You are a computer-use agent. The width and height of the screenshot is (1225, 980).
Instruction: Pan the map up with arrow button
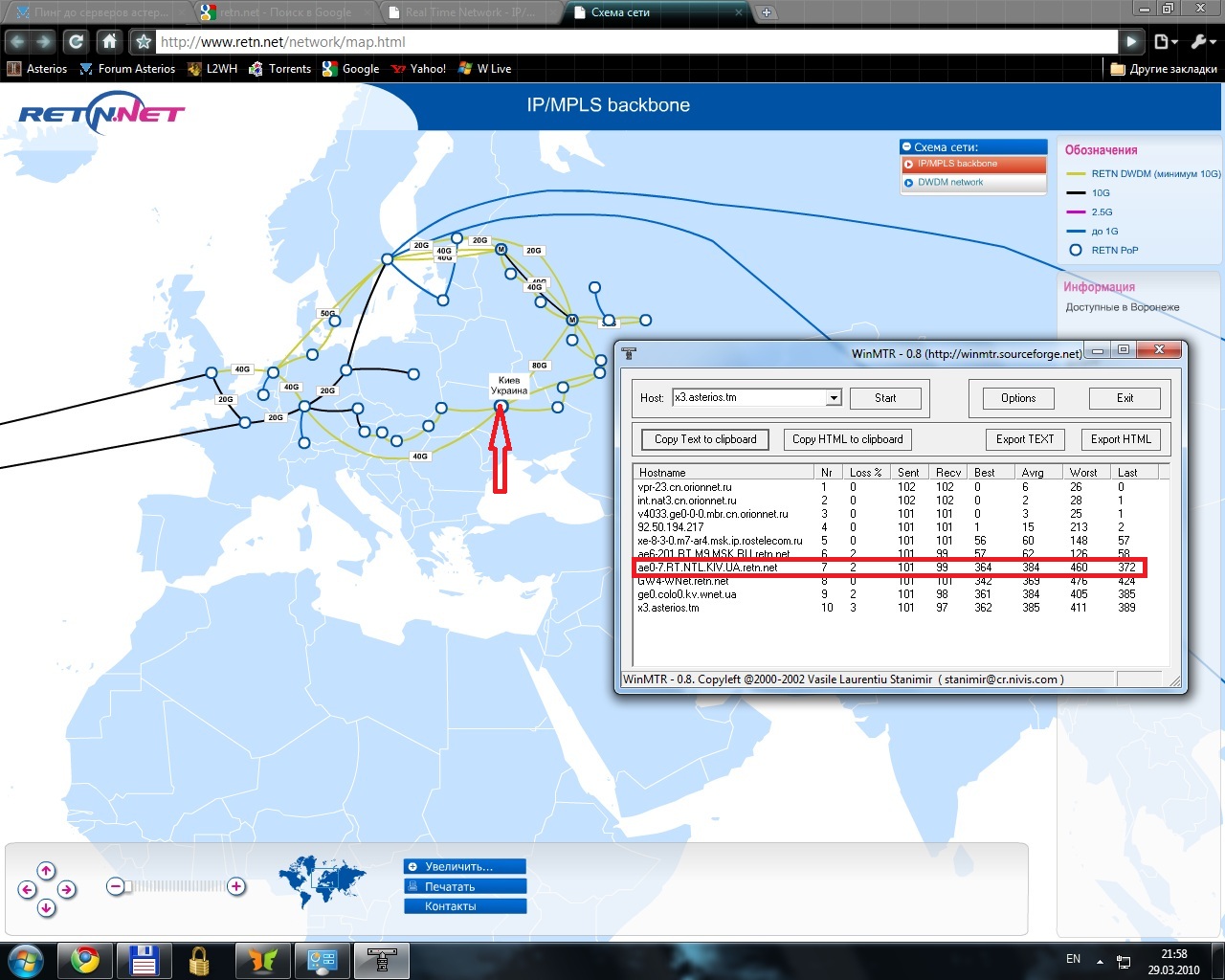(47, 870)
